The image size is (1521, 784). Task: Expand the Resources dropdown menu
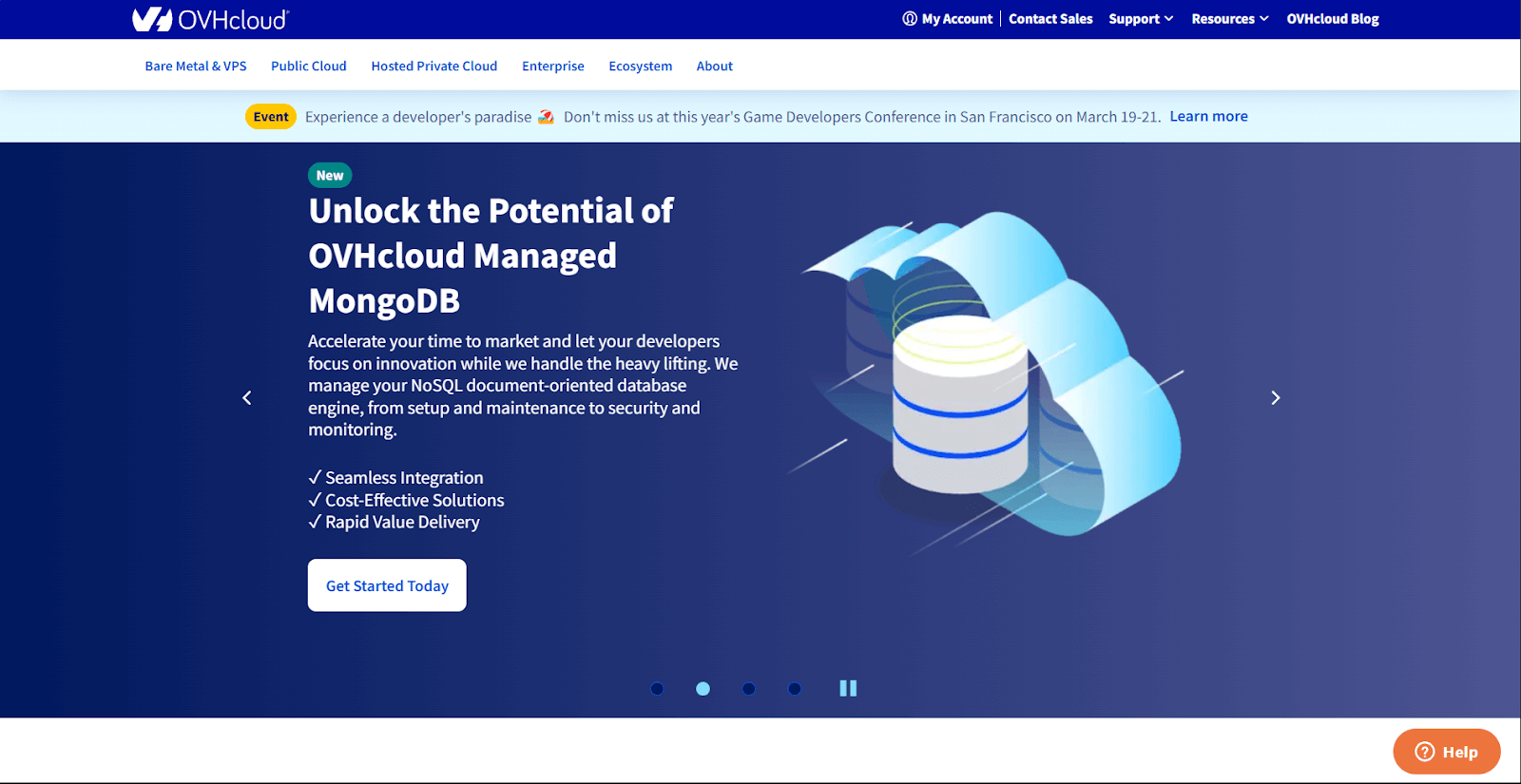[1229, 19]
